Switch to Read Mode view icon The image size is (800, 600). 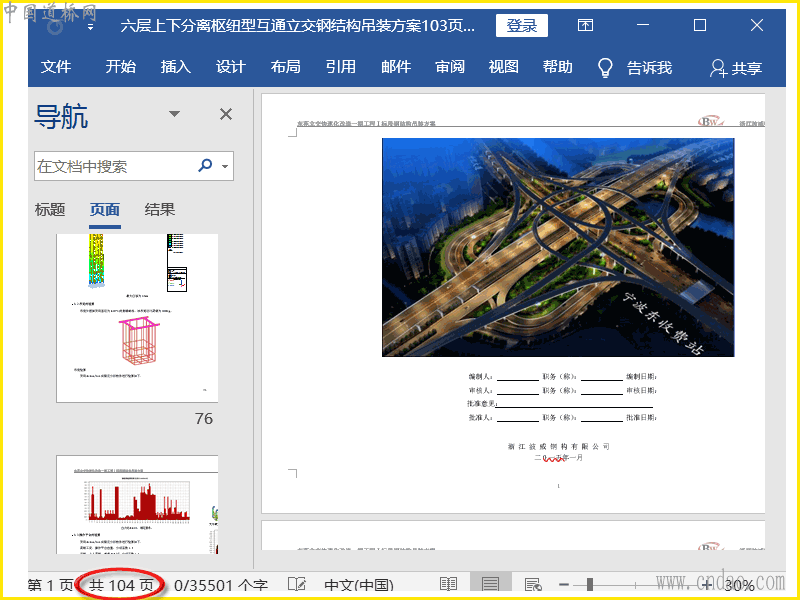click(448, 584)
